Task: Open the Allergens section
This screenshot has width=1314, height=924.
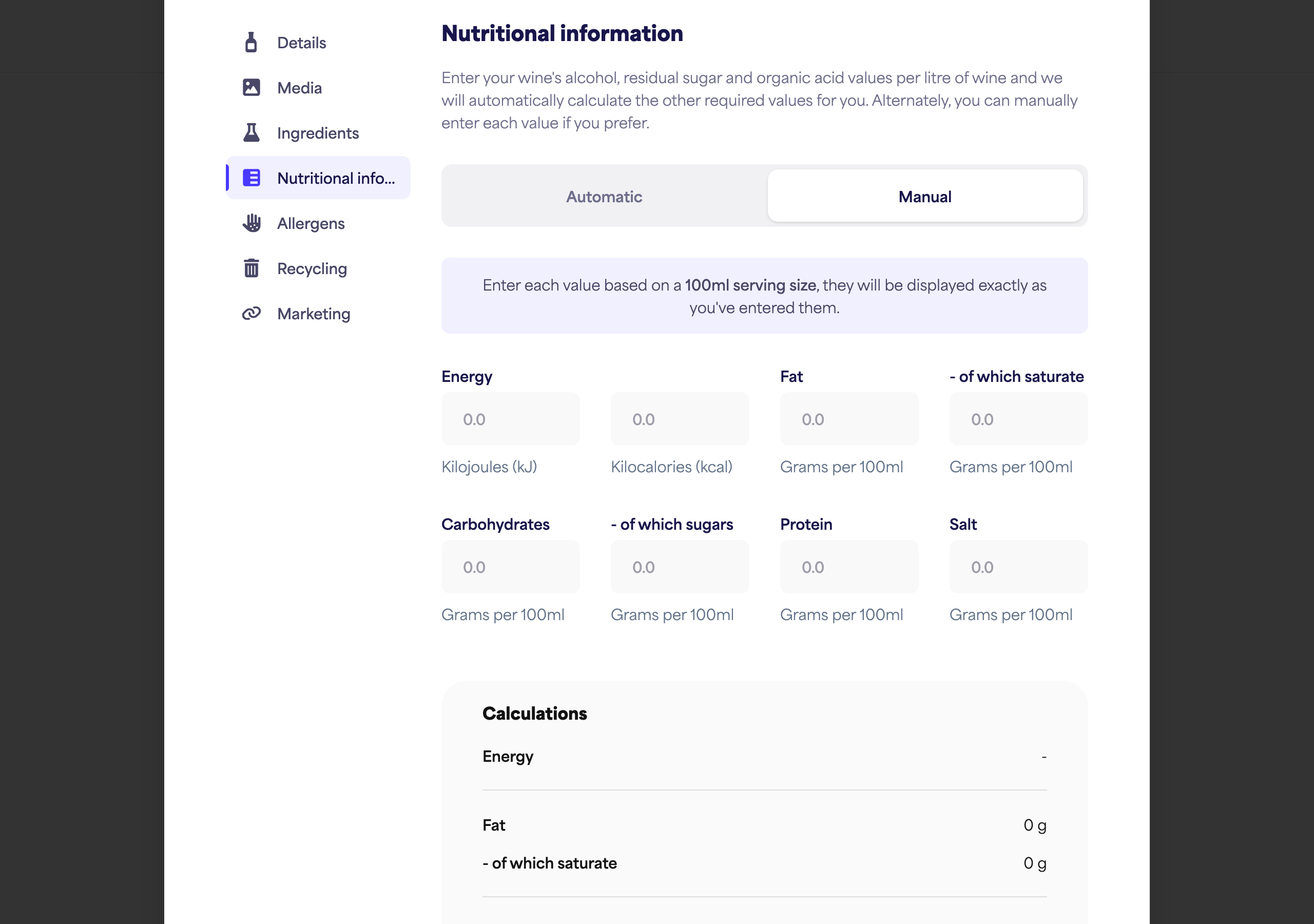Action: click(311, 223)
